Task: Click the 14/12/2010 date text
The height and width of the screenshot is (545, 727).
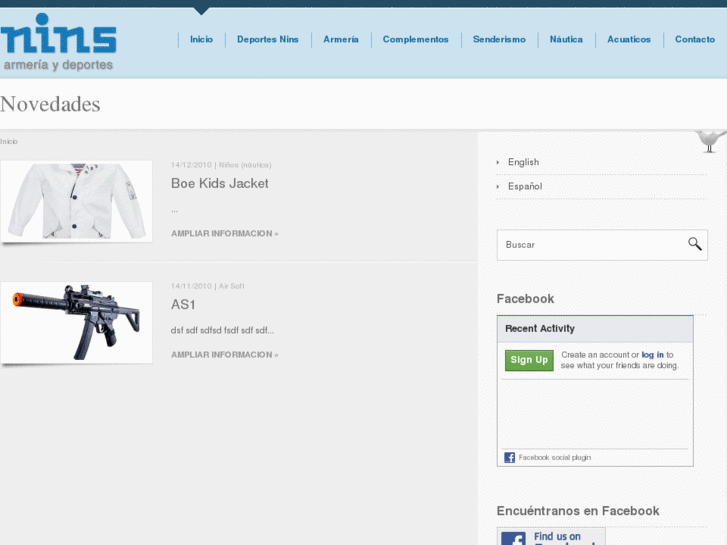Action: click(191, 165)
